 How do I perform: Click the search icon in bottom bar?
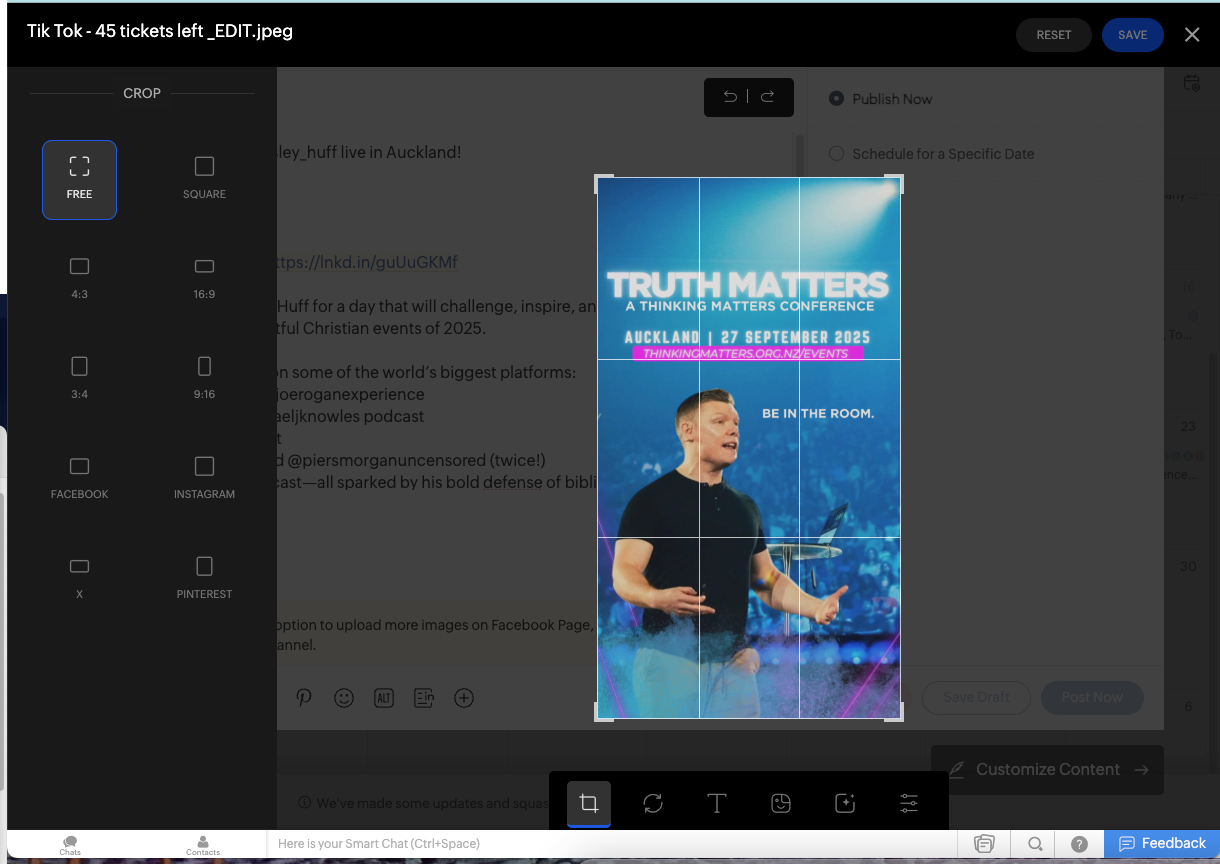1036,844
